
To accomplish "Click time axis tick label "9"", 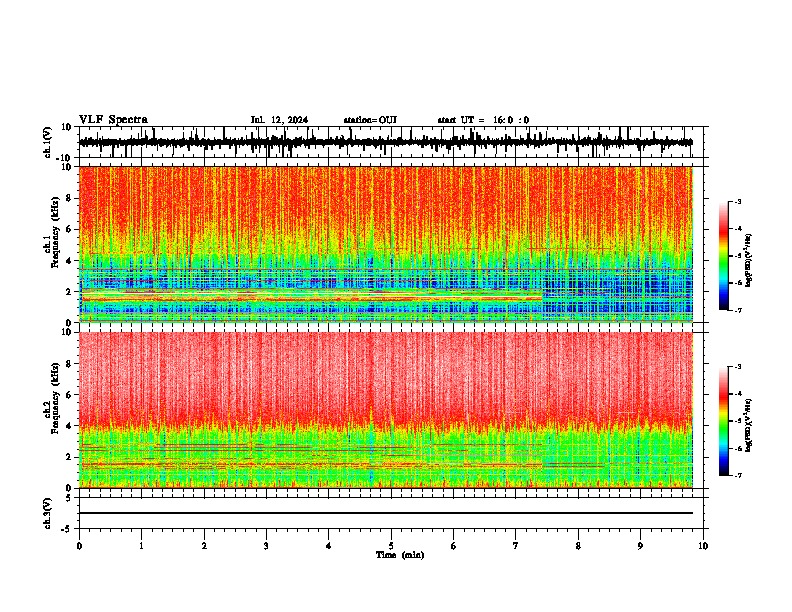I will coord(640,546).
